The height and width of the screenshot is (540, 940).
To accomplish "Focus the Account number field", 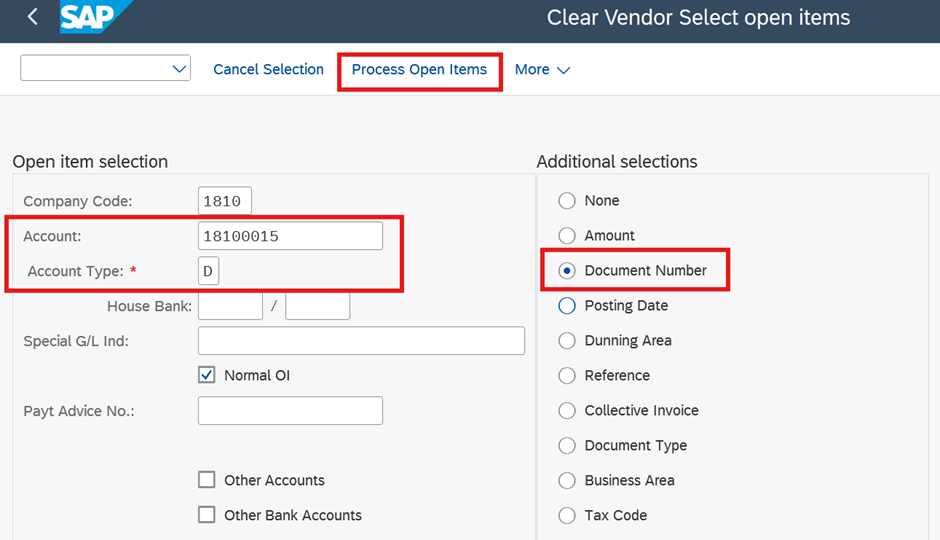I will pos(290,236).
